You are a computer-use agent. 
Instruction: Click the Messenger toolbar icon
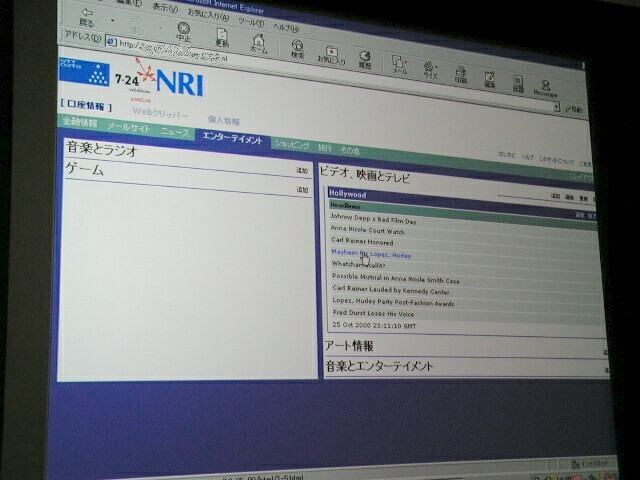546,88
